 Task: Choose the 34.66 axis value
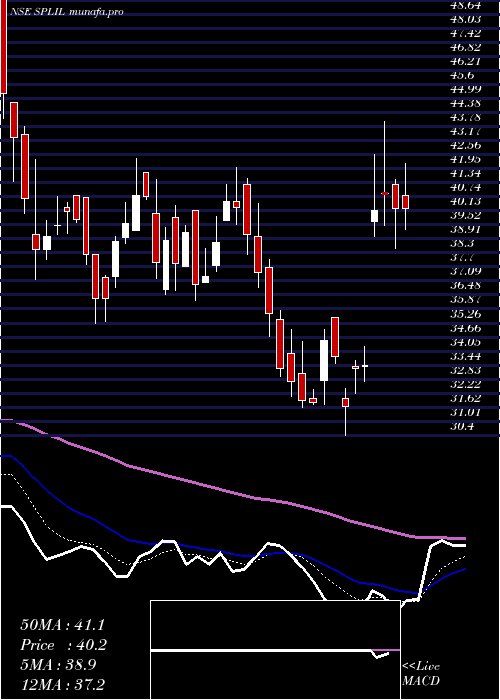(467, 328)
